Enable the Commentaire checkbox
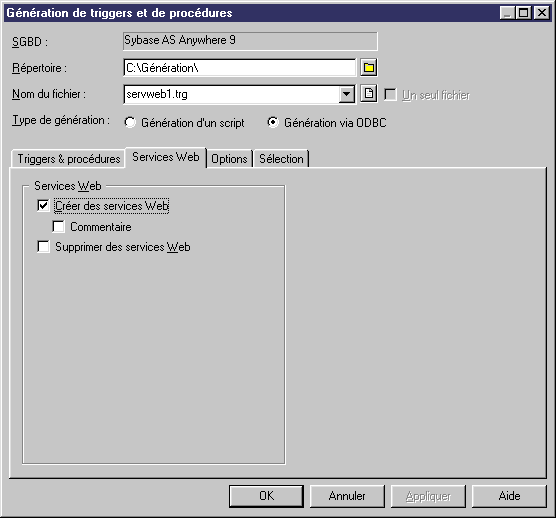 click(x=59, y=227)
